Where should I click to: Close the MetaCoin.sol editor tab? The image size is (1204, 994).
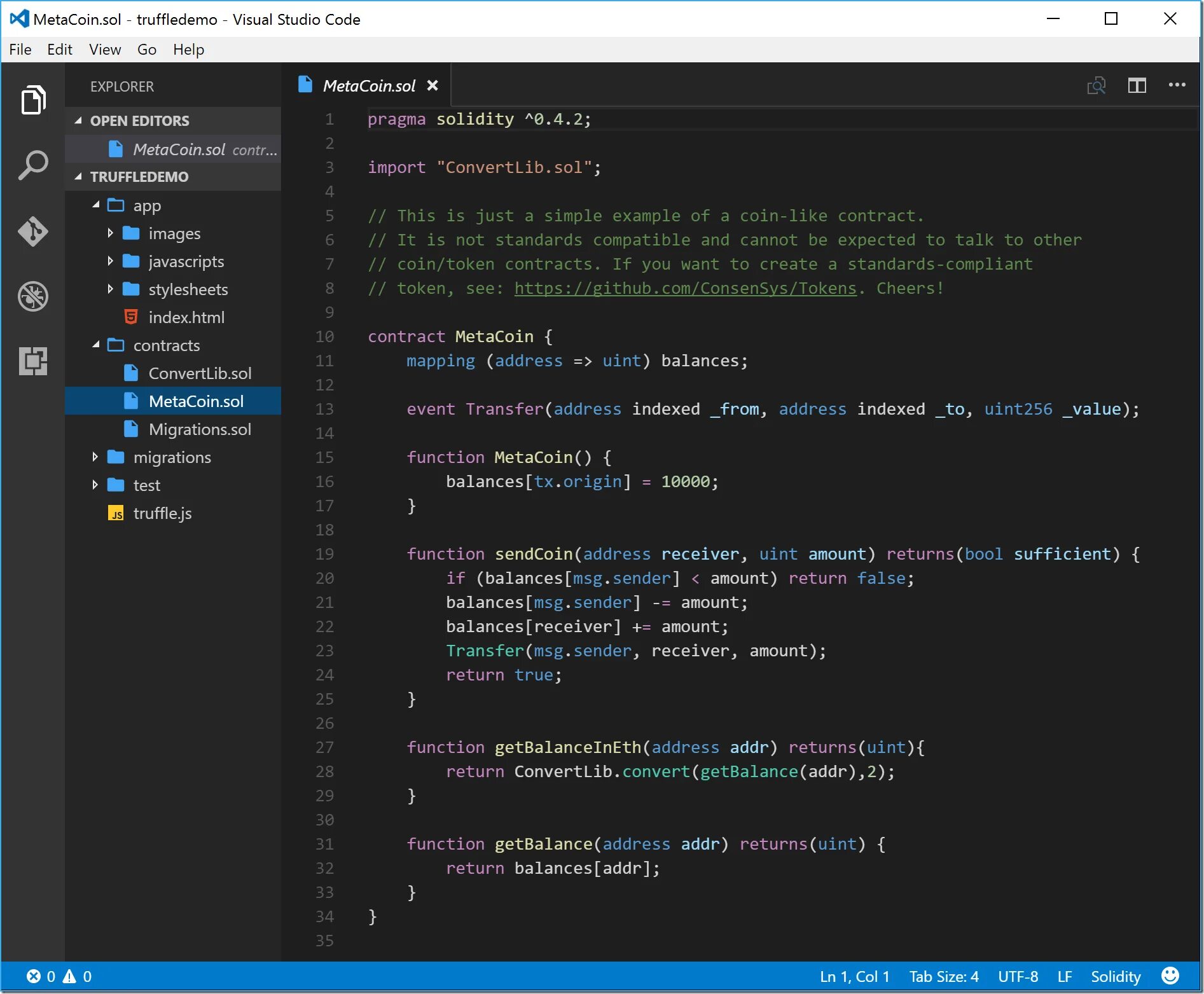point(432,85)
